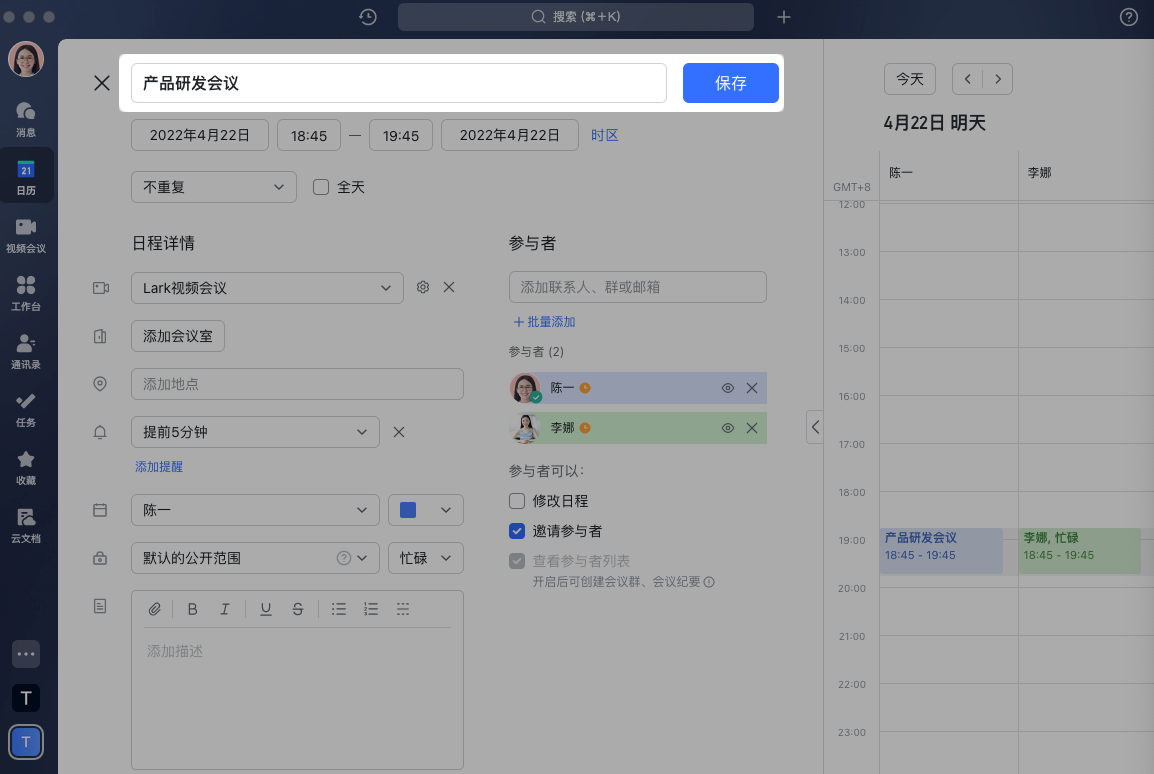
Task: Open the 不重复 repeat dropdown
Action: pos(213,187)
